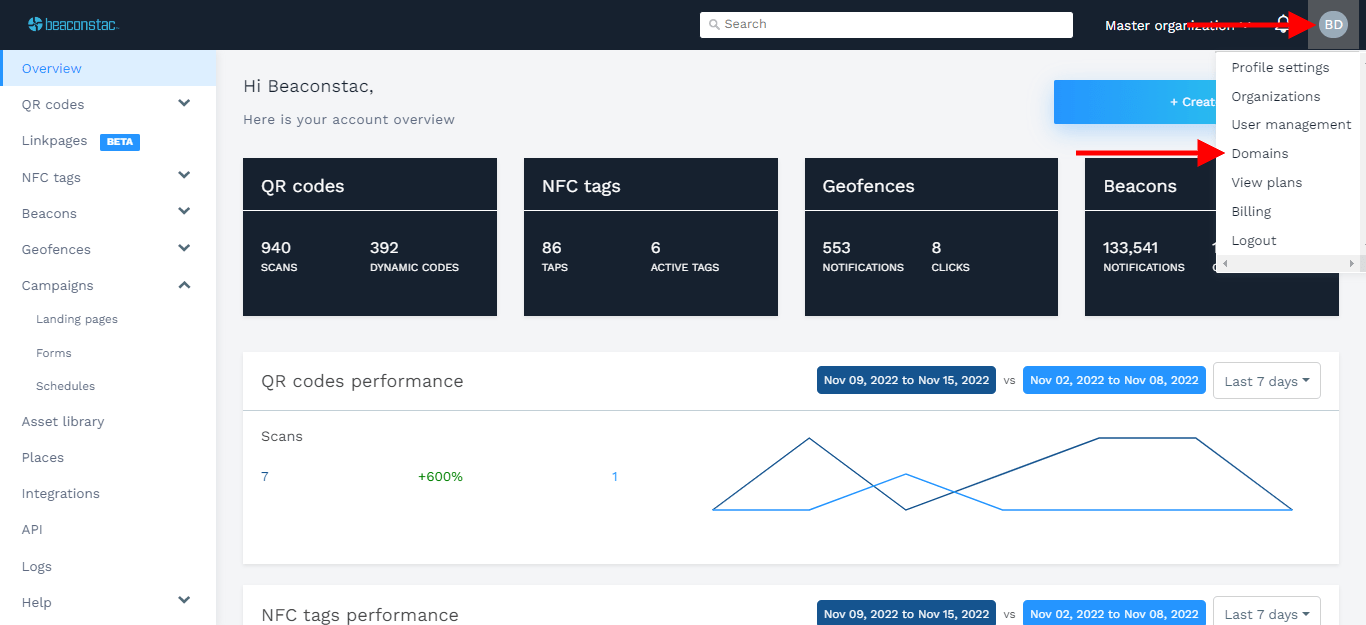Click the Search input field
The width and height of the screenshot is (1366, 625).
pos(886,25)
